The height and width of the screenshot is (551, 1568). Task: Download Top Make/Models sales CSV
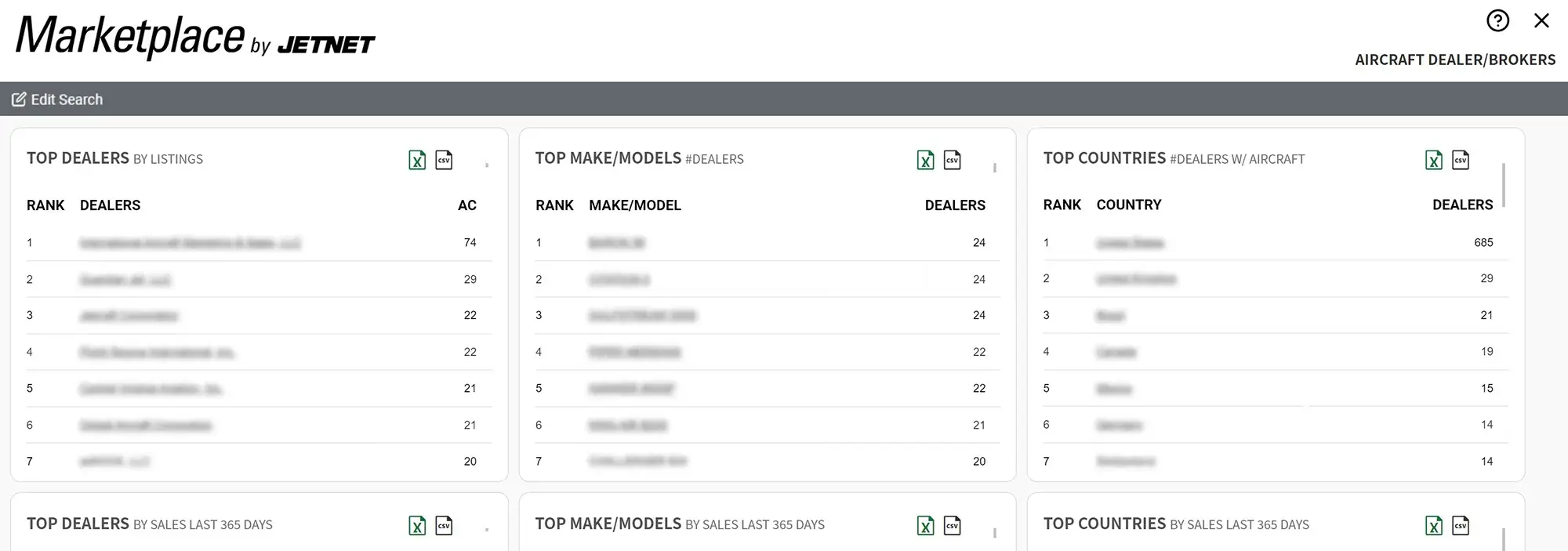[953, 525]
